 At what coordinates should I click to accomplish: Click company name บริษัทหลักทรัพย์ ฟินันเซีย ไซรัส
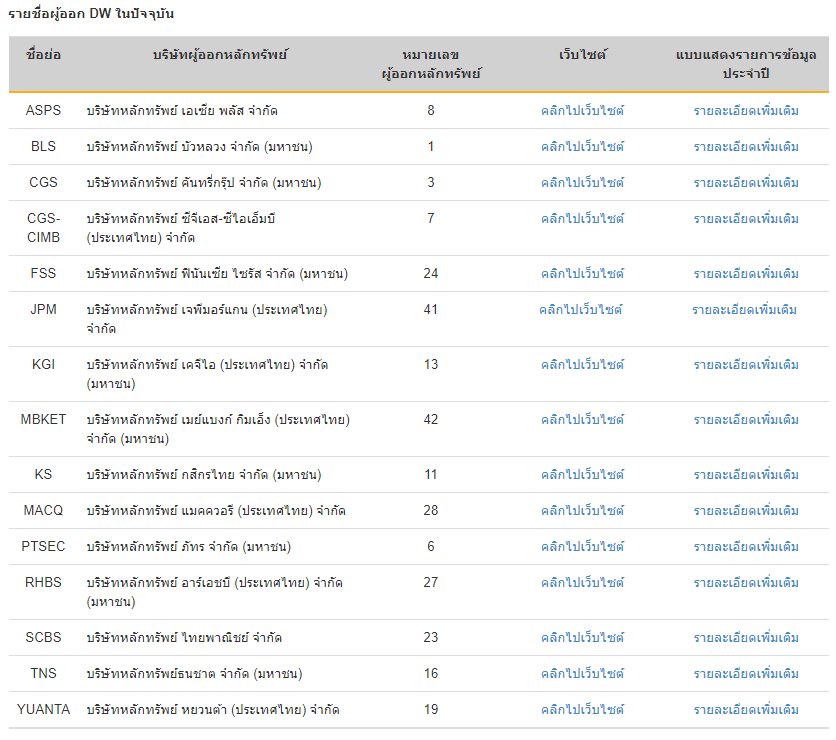click(217, 274)
